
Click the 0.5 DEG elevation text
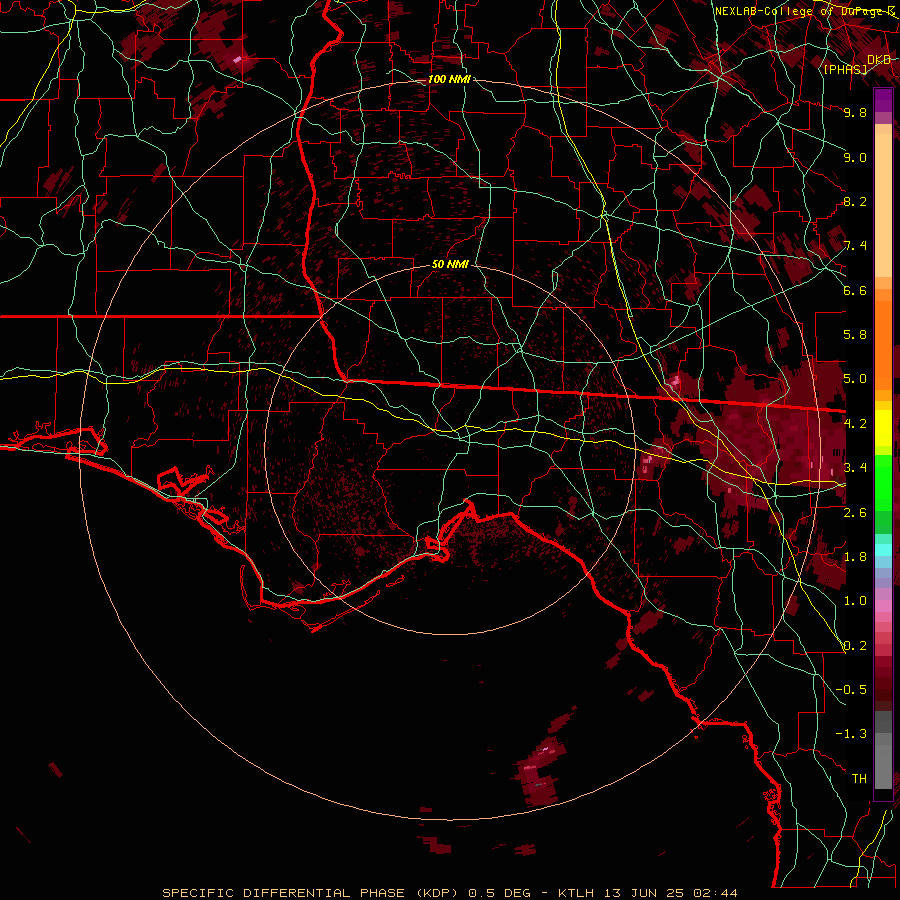click(x=499, y=893)
